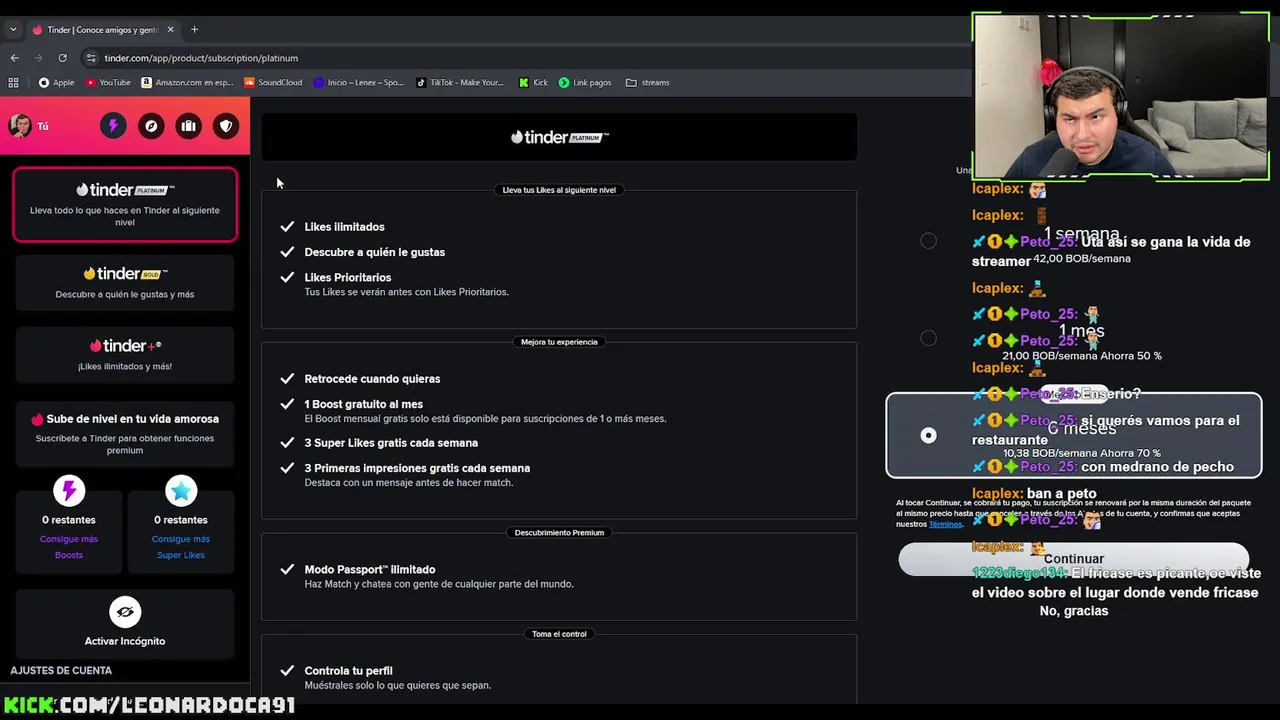
Task: Select the Tinder Gold subscription card
Action: [x=125, y=282]
